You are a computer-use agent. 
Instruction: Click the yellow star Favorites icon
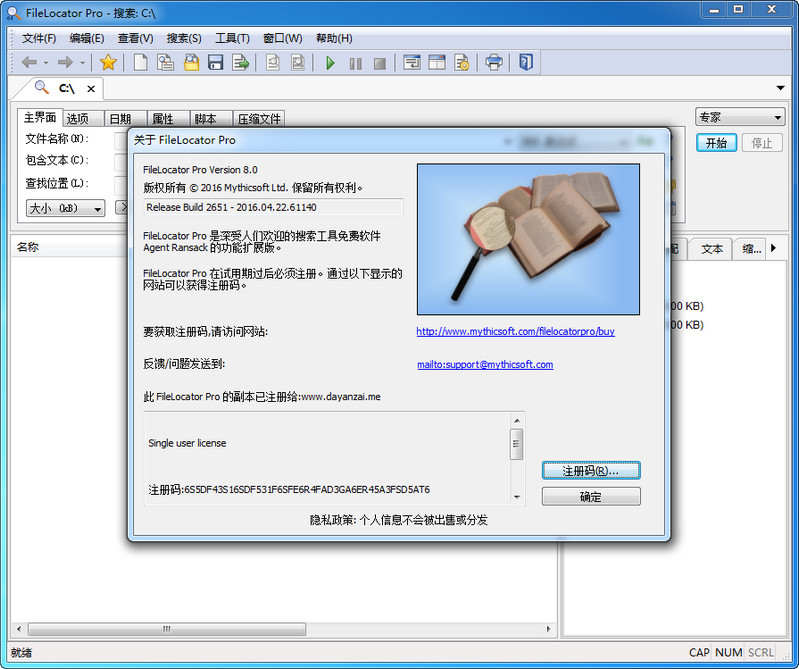point(108,63)
